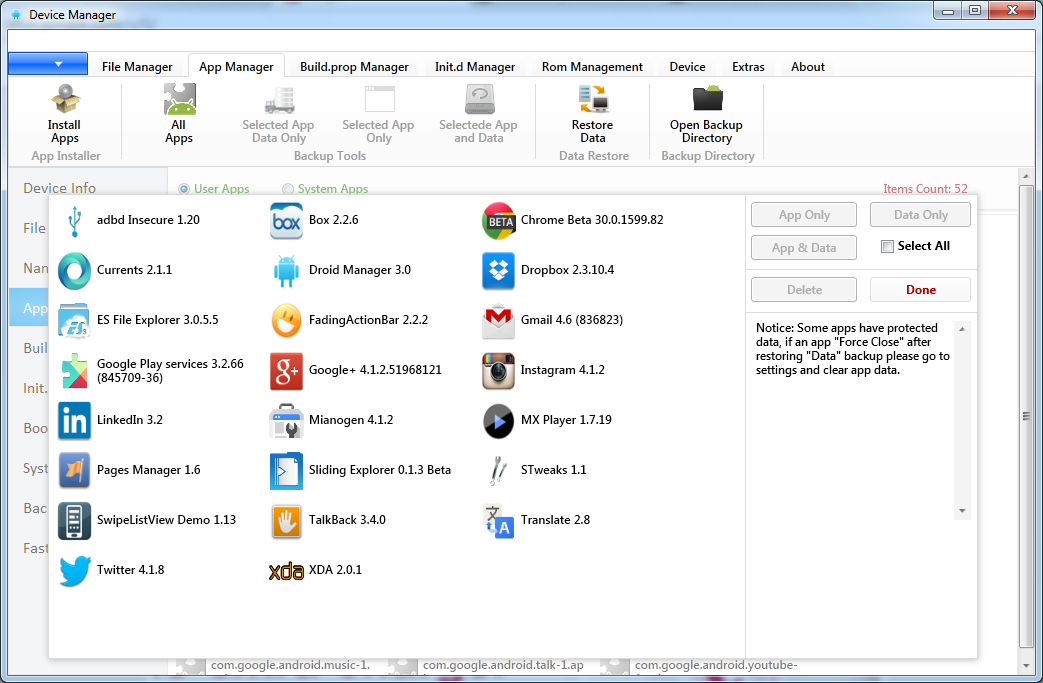Select the User Apps radio button
This screenshot has height=683, width=1043.
[184, 189]
